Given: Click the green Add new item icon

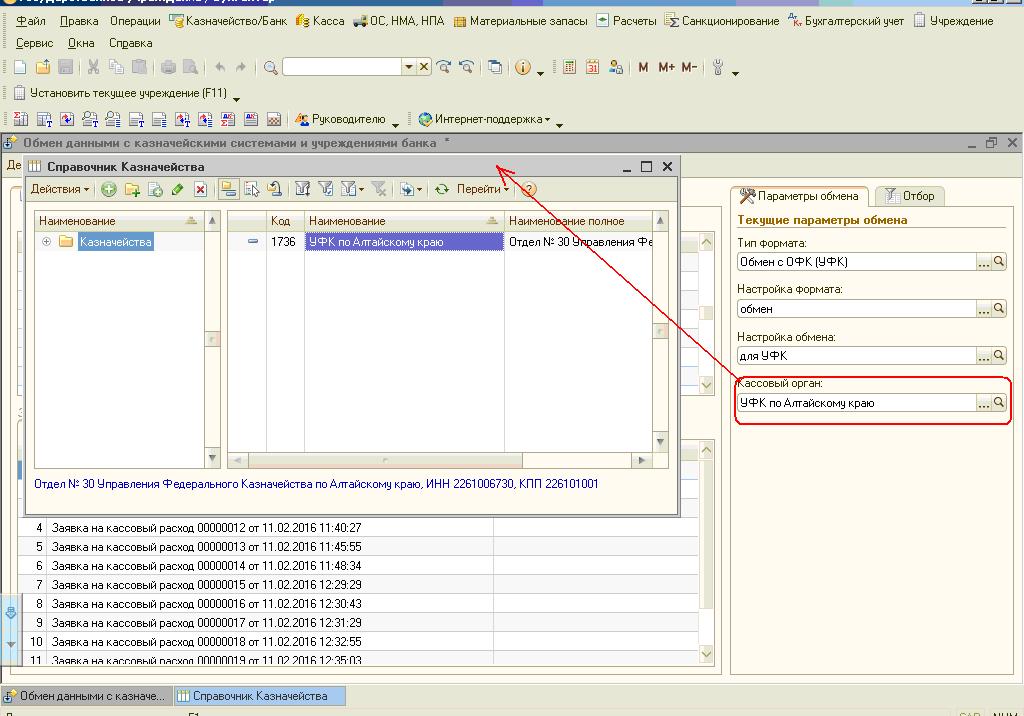Looking at the screenshot, I should 109,189.
